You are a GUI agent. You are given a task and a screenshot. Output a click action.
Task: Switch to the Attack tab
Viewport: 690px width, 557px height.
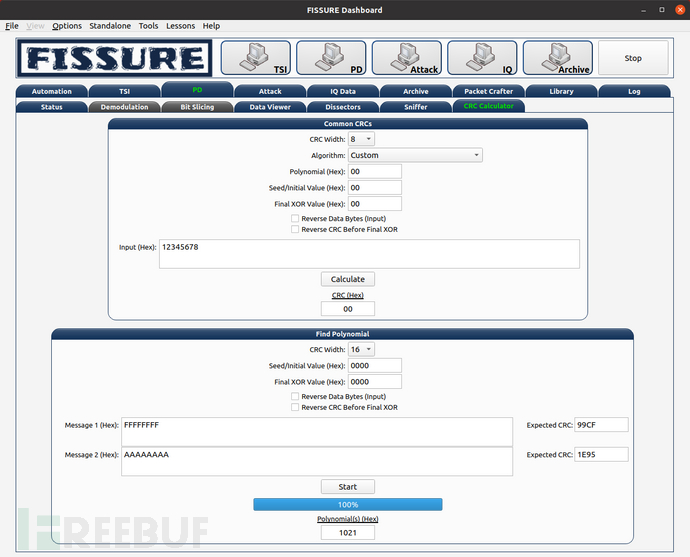tap(270, 91)
